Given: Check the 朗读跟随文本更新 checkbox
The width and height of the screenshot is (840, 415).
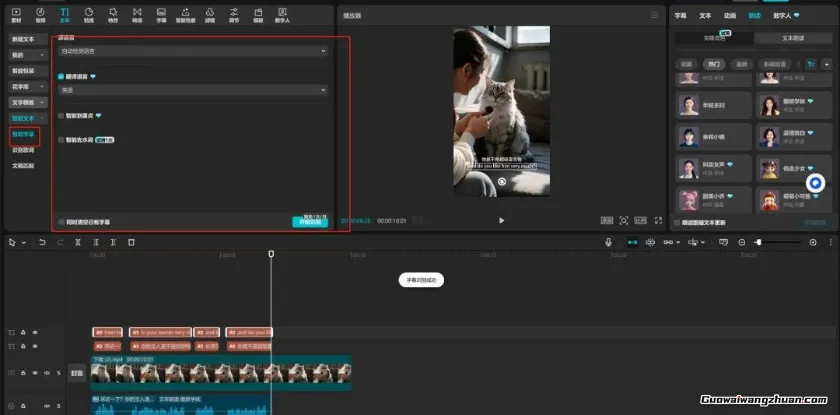Looking at the screenshot, I should click(677, 222).
